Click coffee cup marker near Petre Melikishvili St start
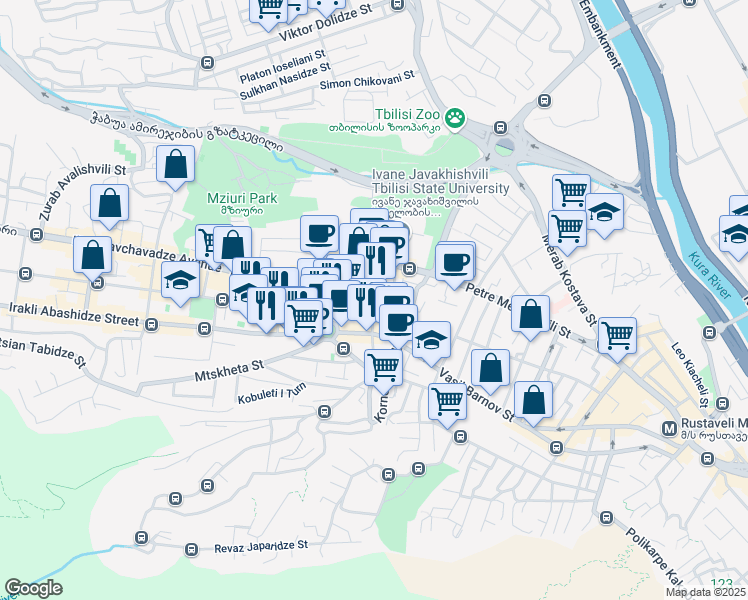The image size is (748, 600). click(x=455, y=264)
